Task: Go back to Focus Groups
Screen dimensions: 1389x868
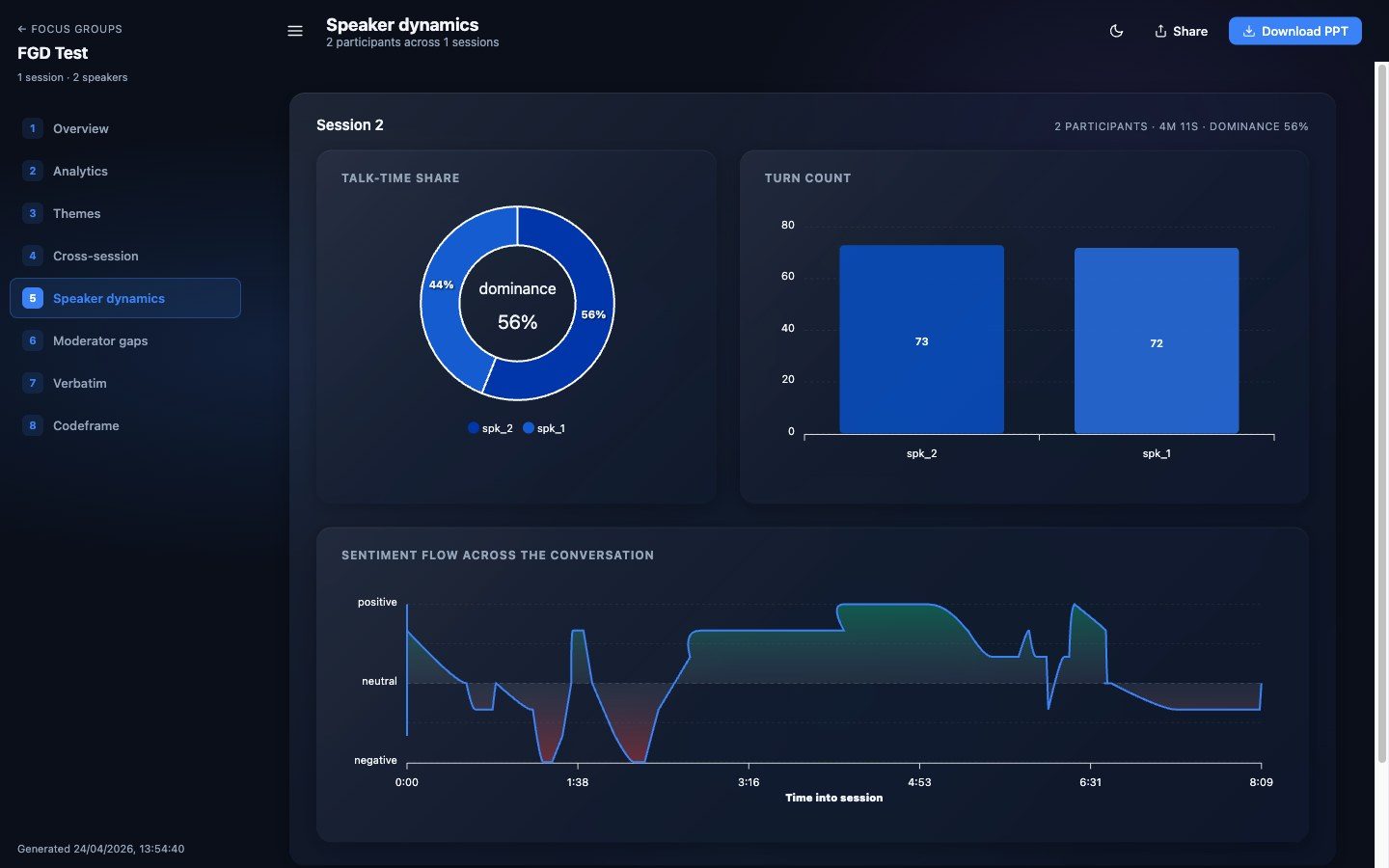Action: (69, 29)
